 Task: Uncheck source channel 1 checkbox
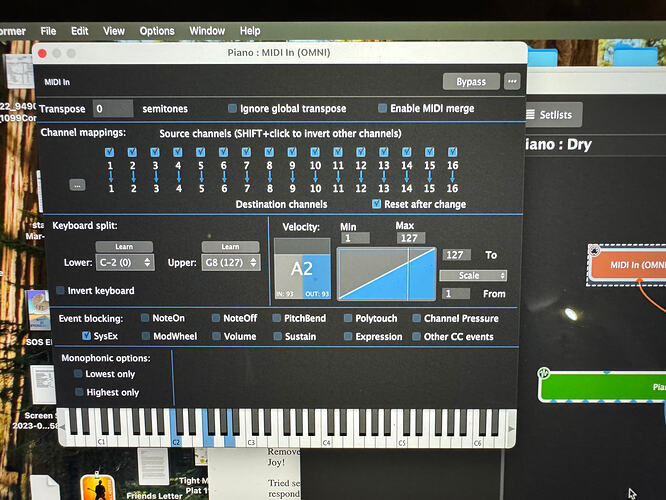(109, 152)
